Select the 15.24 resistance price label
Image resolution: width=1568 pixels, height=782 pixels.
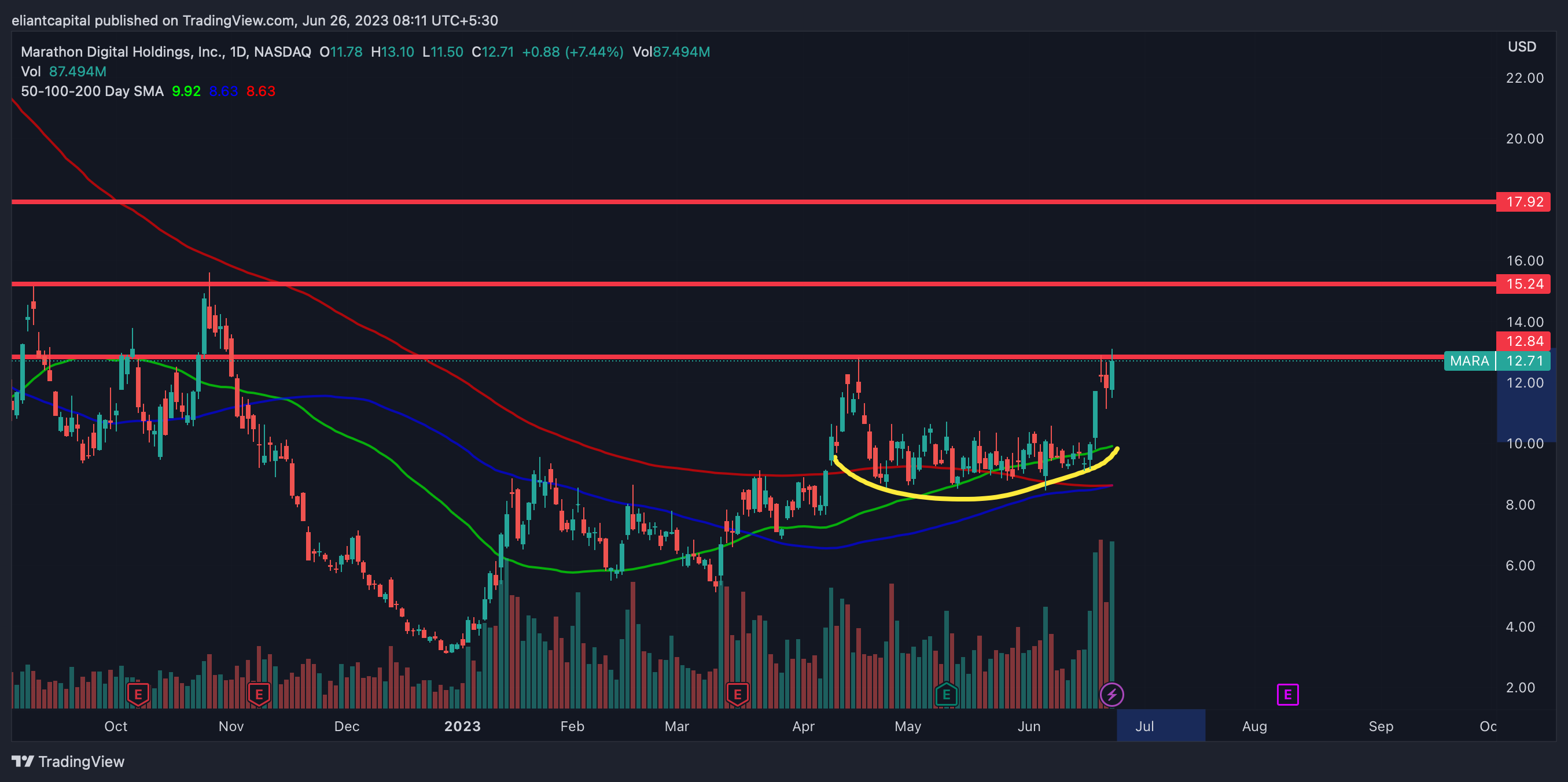1523,283
